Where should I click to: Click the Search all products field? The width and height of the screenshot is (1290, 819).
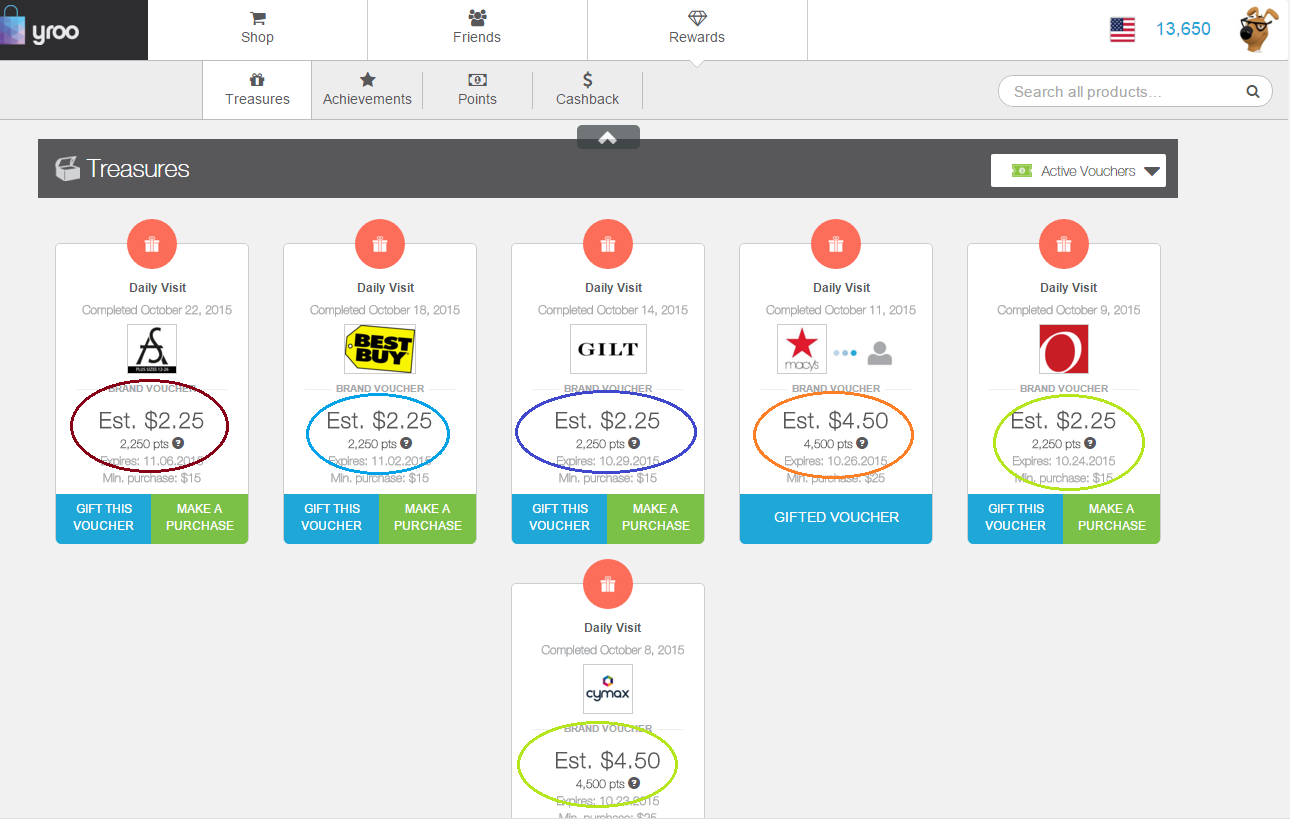coord(1135,92)
